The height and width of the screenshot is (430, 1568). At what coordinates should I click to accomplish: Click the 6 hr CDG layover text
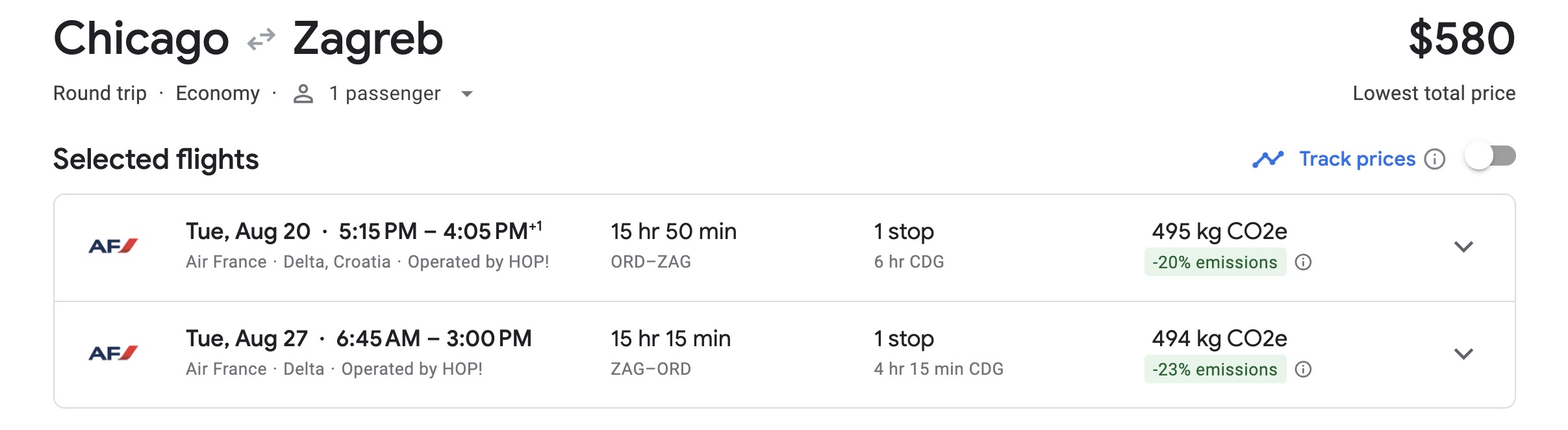click(x=909, y=262)
